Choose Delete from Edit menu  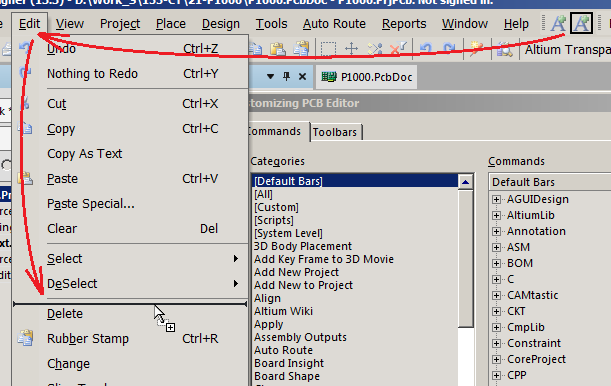pyautogui.click(x=130, y=314)
